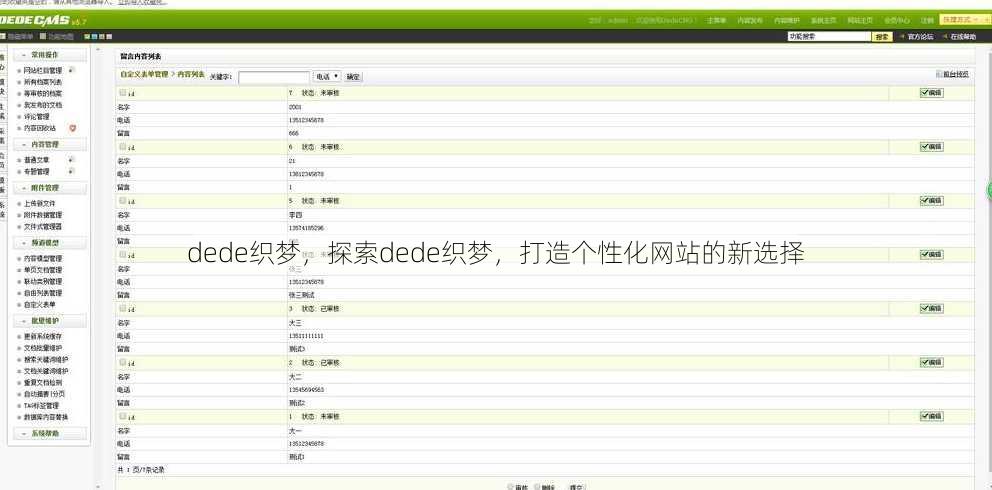Open 会员中心 in the top navigation
This screenshot has height=490, width=992.
[897, 20]
